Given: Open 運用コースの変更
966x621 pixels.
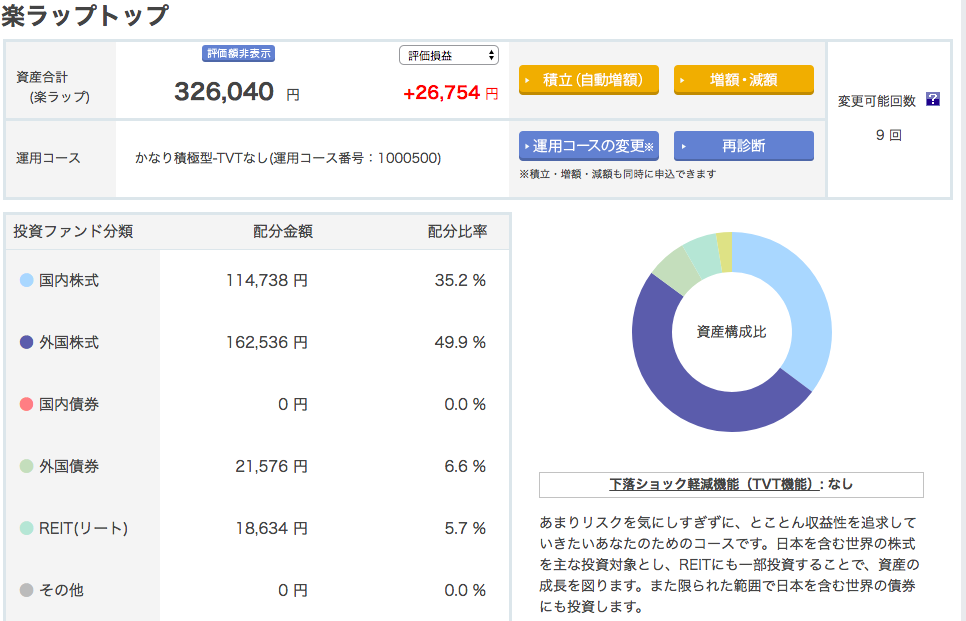Looking at the screenshot, I should click(x=589, y=146).
